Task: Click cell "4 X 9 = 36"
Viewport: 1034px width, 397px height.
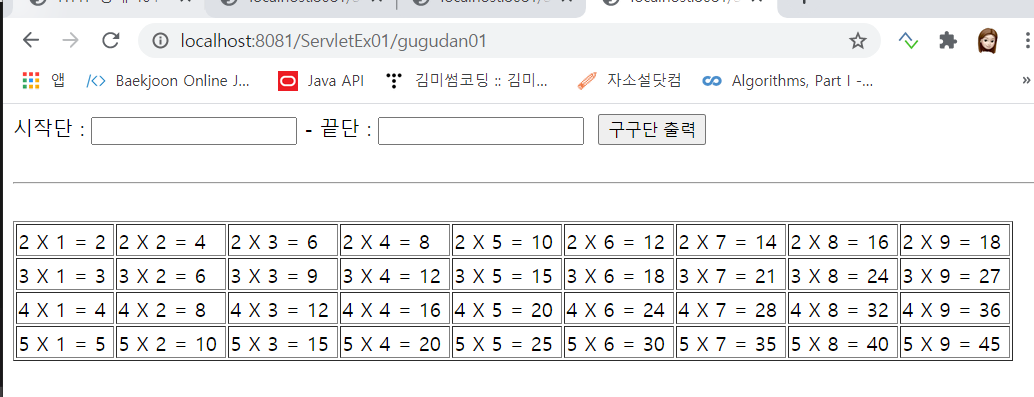Action: (x=955, y=307)
